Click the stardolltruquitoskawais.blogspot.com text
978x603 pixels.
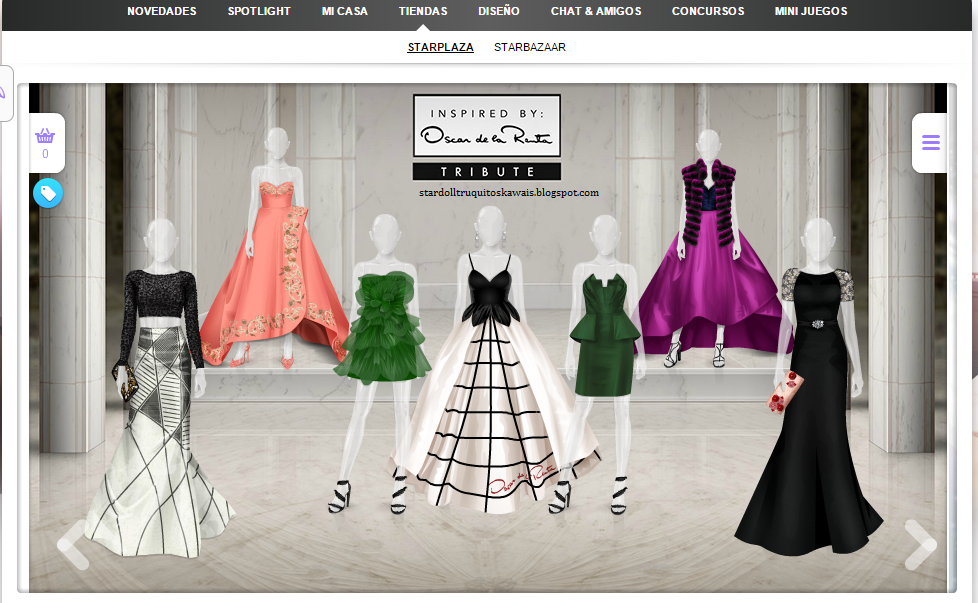(509, 193)
